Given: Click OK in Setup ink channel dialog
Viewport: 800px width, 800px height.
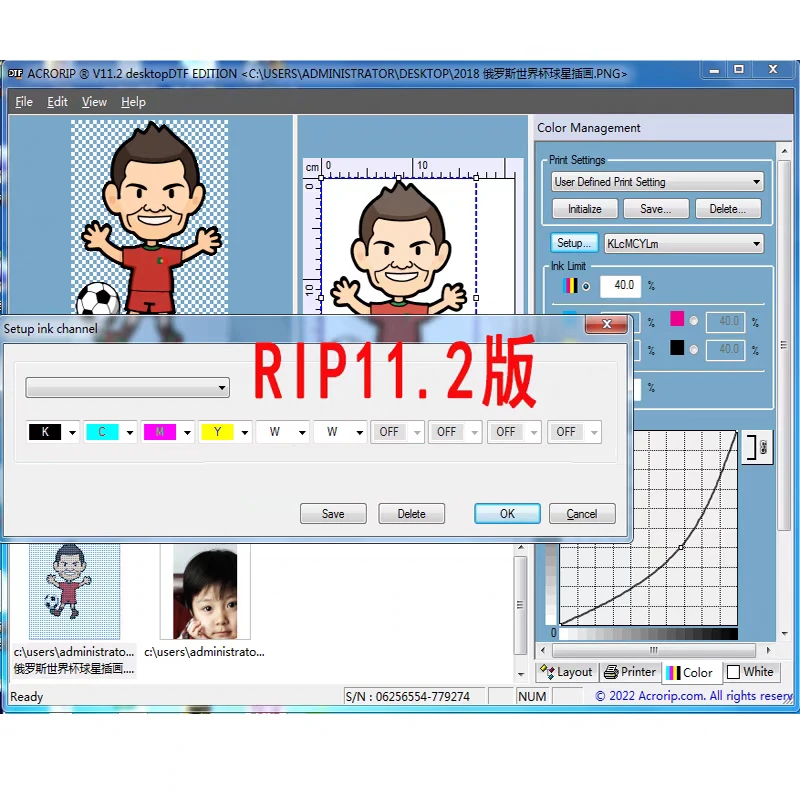Looking at the screenshot, I should [507, 513].
